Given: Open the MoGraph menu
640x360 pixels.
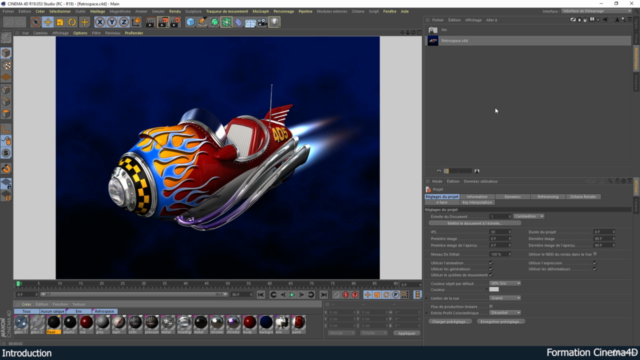Looking at the screenshot, I should point(260,11).
